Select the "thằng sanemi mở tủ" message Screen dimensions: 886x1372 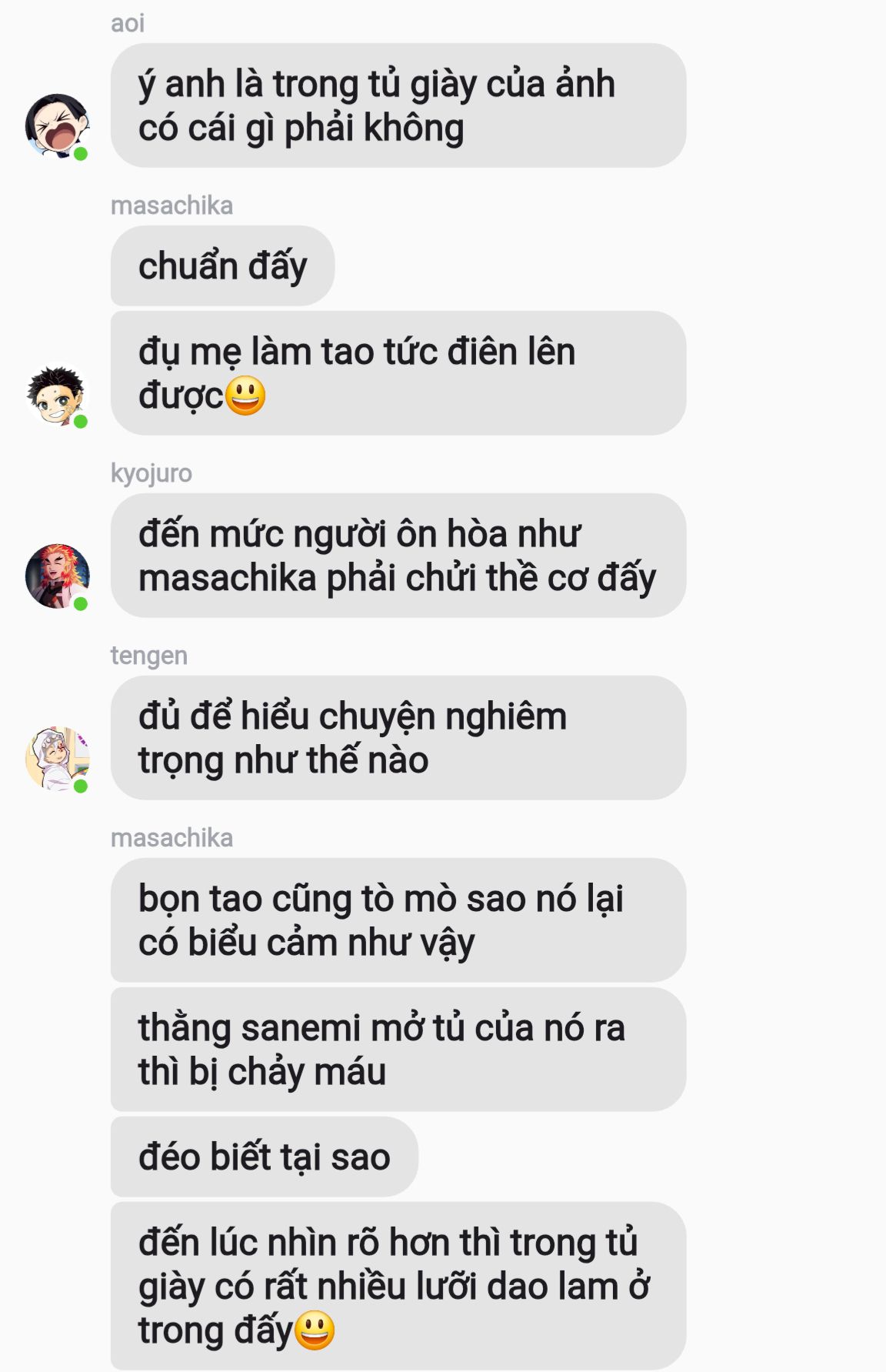[x=398, y=1050]
